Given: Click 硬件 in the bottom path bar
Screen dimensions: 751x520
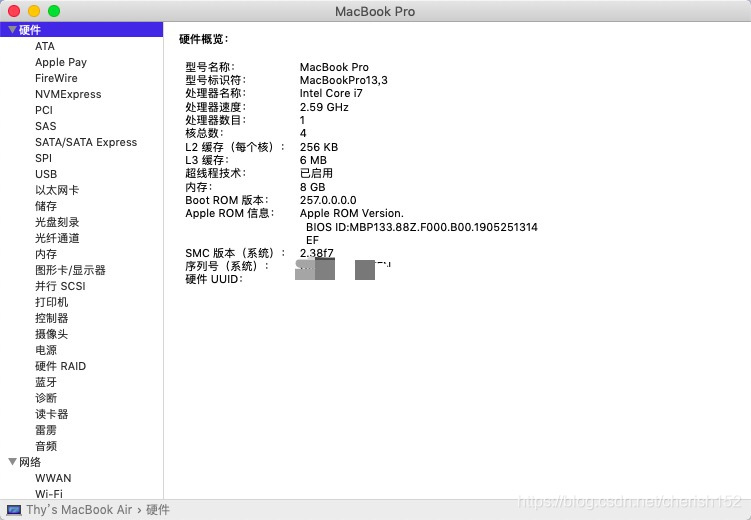Looking at the screenshot, I should [158, 510].
